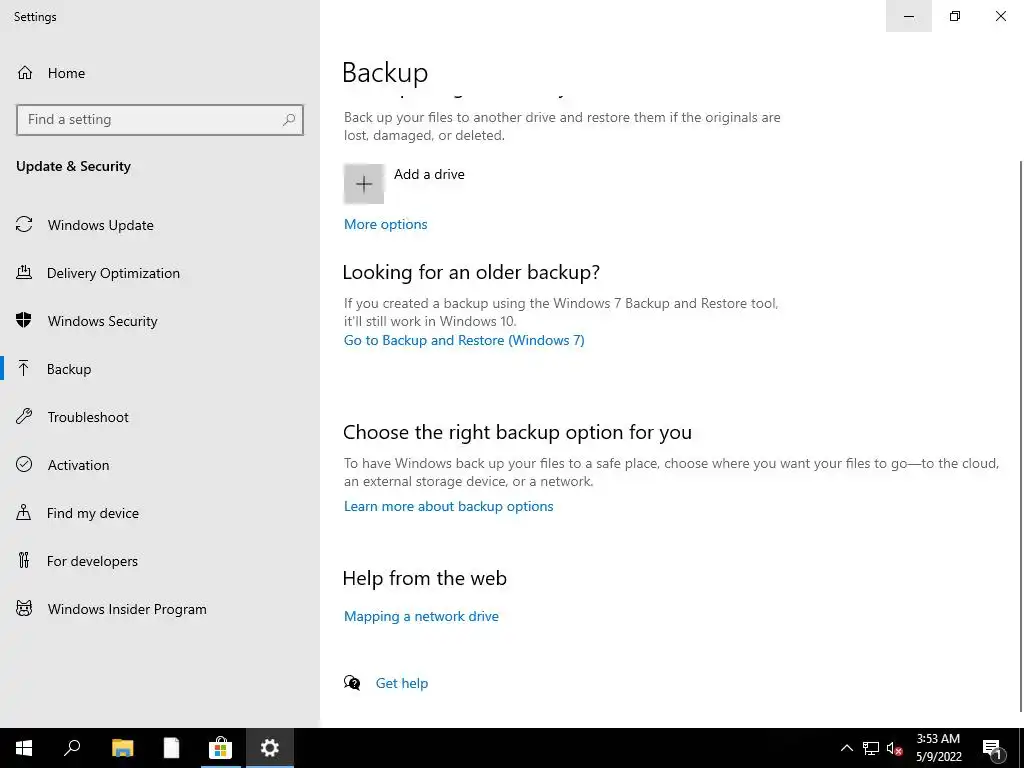Click the Find my device icon
Image resolution: width=1024 pixels, height=768 pixels.
(24, 513)
